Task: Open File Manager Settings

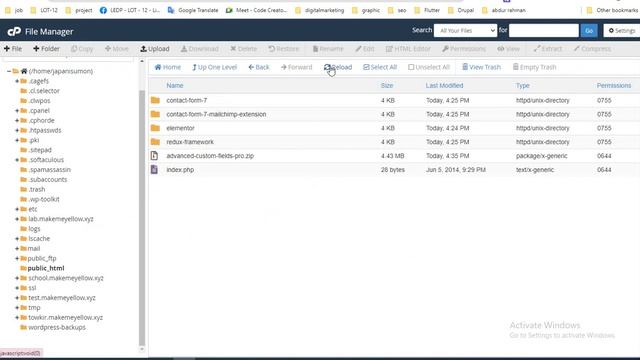Action: pyautogui.click(x=622, y=31)
